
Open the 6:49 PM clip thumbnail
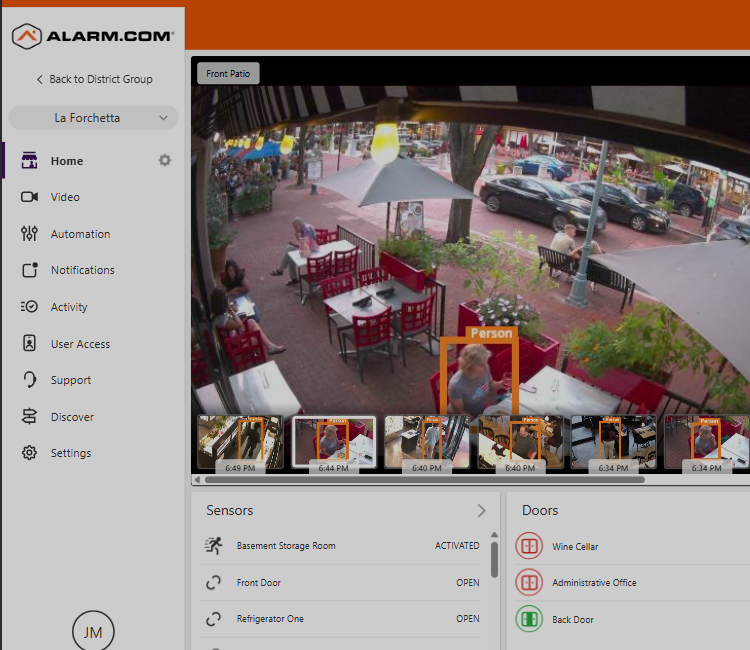tap(240, 442)
